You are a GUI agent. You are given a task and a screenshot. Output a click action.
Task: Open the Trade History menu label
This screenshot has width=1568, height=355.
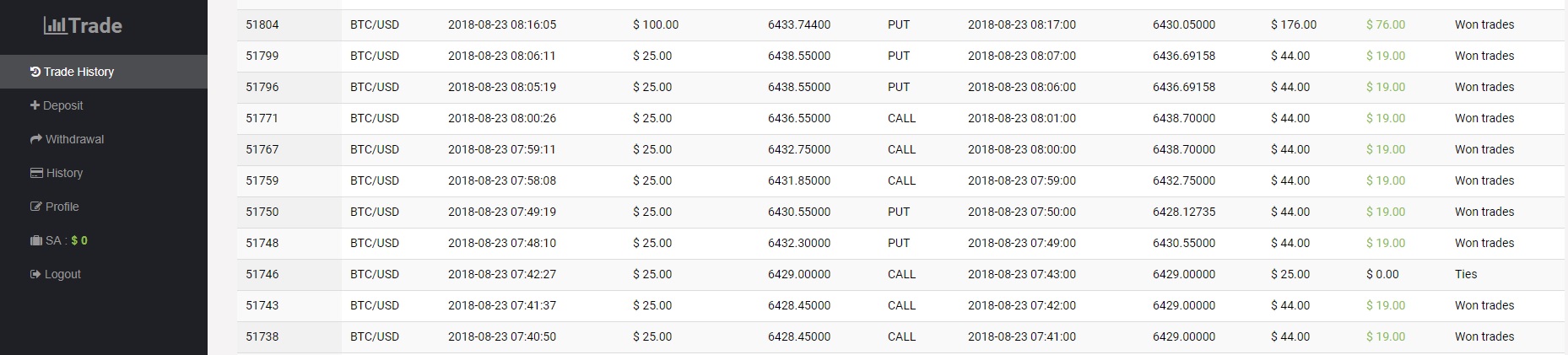pos(78,72)
